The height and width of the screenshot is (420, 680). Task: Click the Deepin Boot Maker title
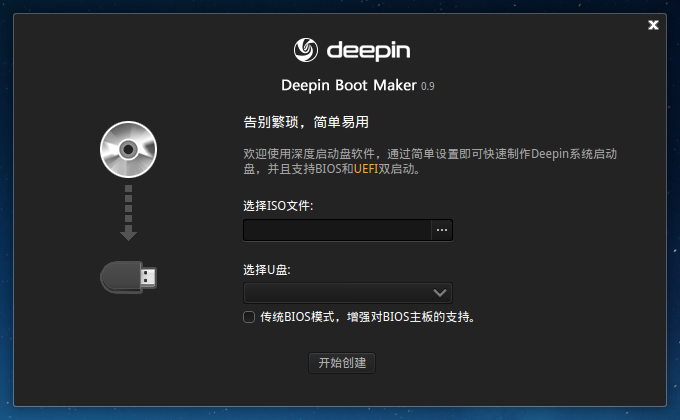pos(349,85)
